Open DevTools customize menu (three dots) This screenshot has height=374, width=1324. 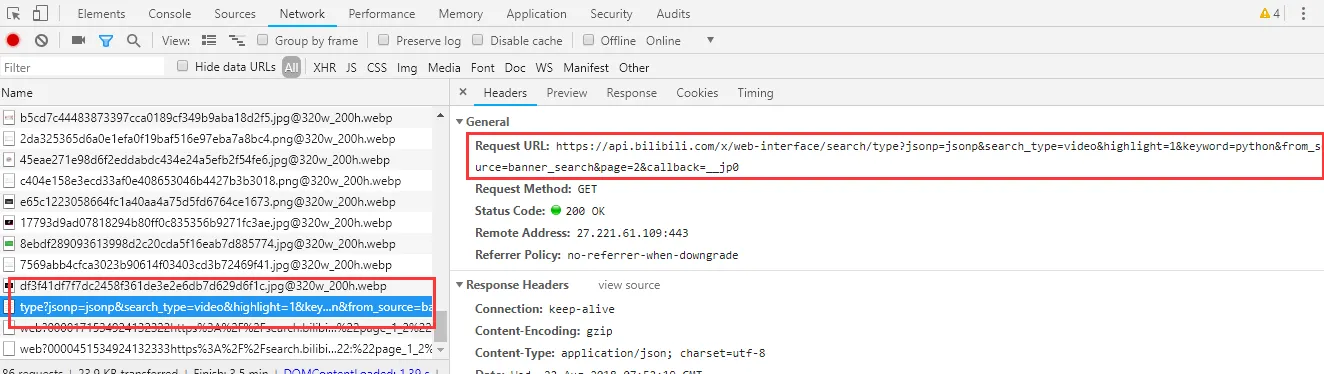pyautogui.click(x=1304, y=14)
